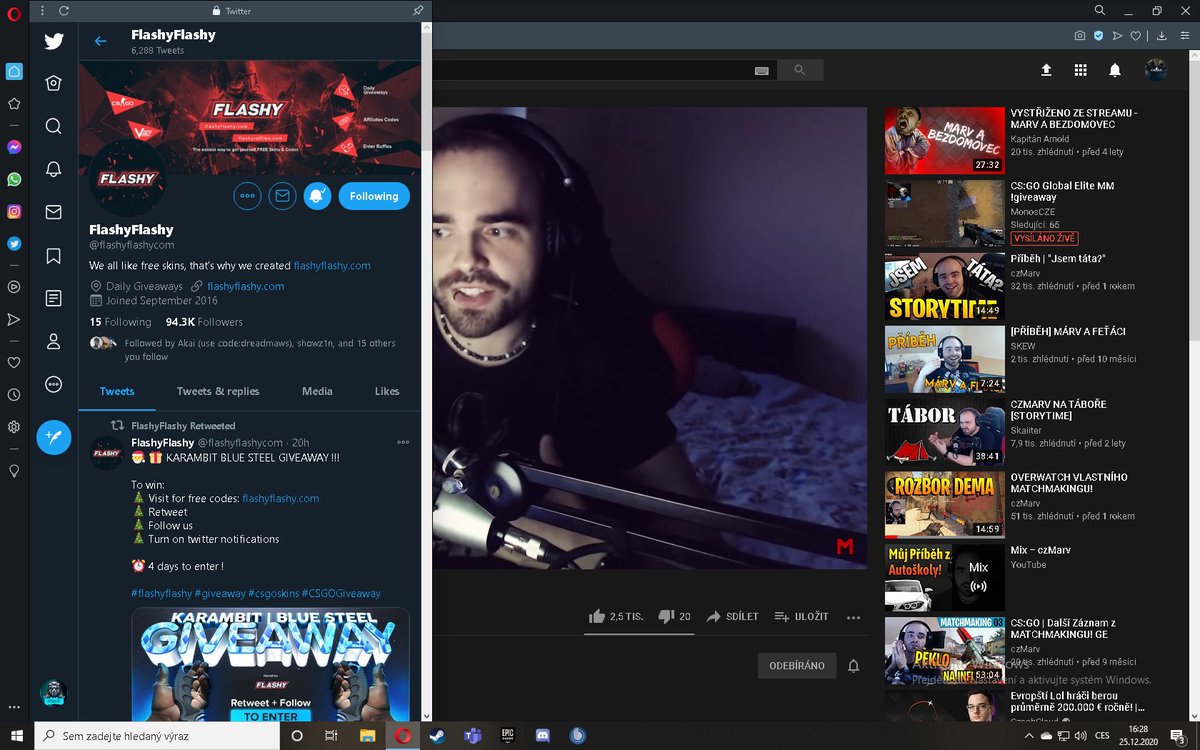Viewport: 1200px width, 750px height.
Task: Click the Windows Start button
Action: pyautogui.click(x=16, y=735)
